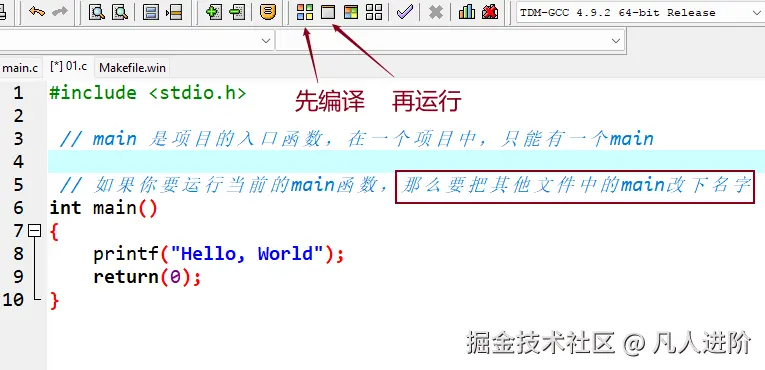Viewport: 765px width, 370px height.
Task: Click the comment on line 3 about main
Action: (357, 139)
